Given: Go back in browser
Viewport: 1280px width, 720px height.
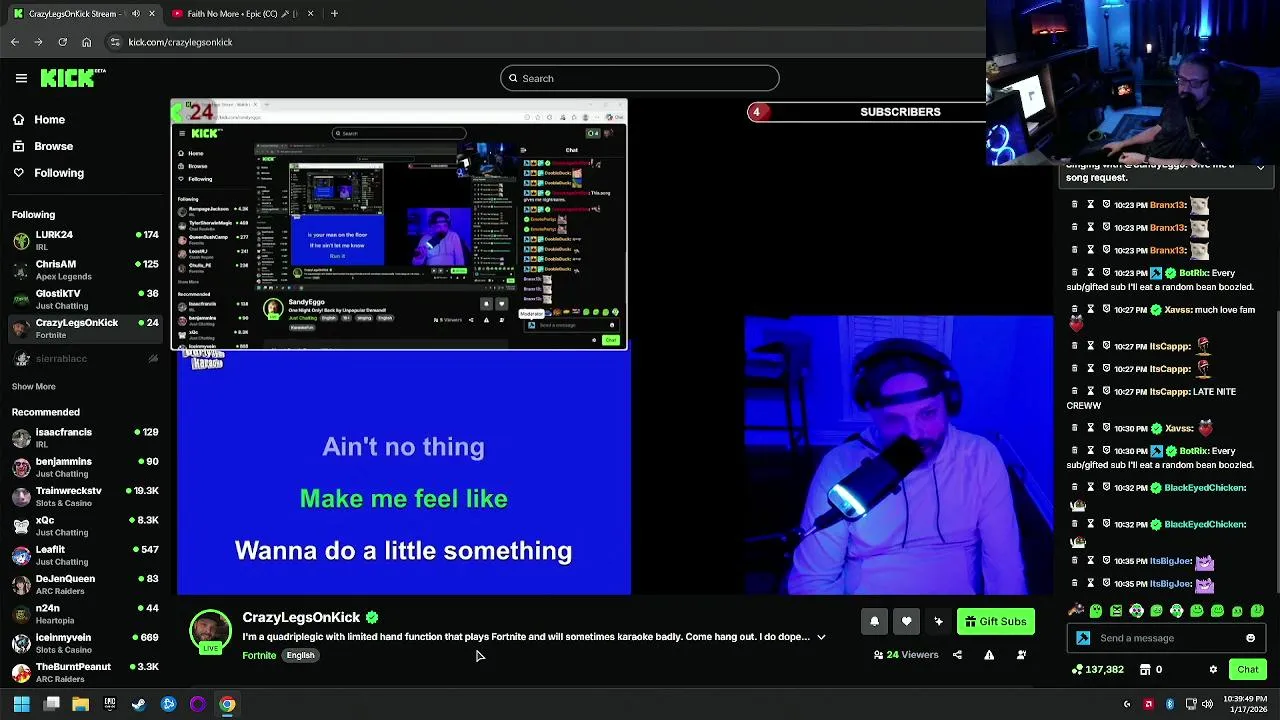Looking at the screenshot, I should point(15,42).
